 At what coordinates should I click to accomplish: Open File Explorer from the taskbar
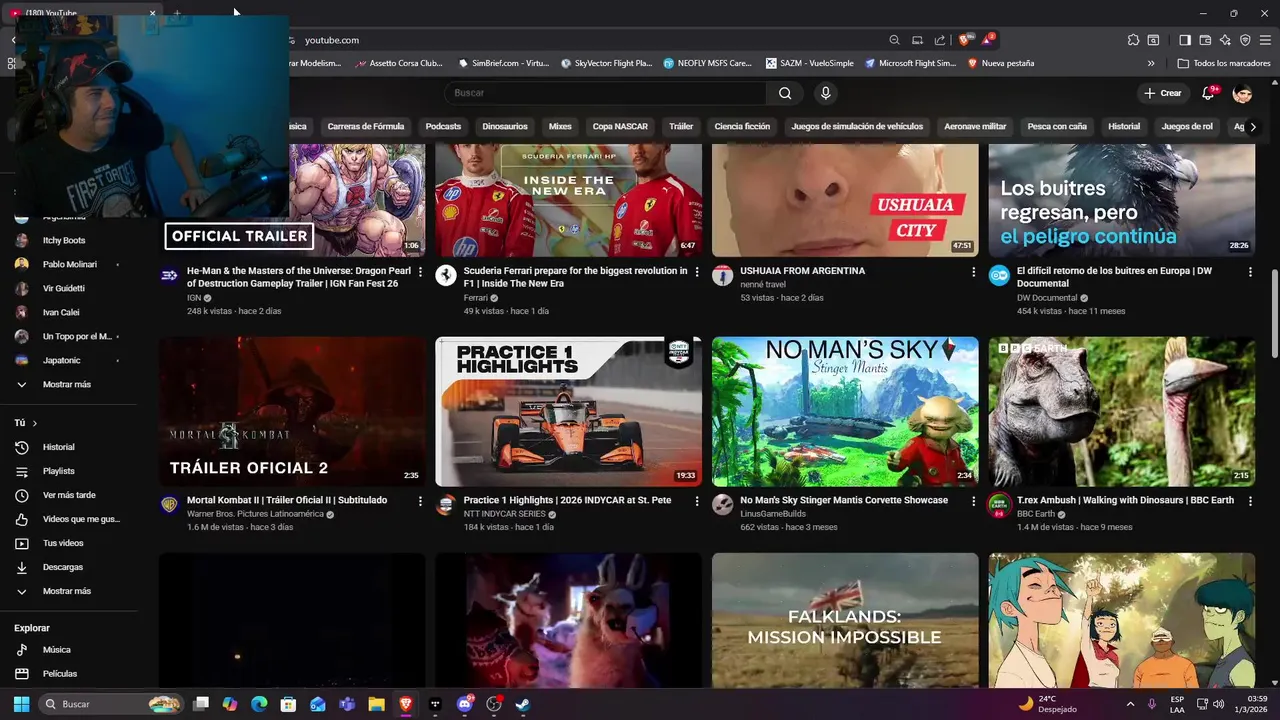tap(376, 704)
